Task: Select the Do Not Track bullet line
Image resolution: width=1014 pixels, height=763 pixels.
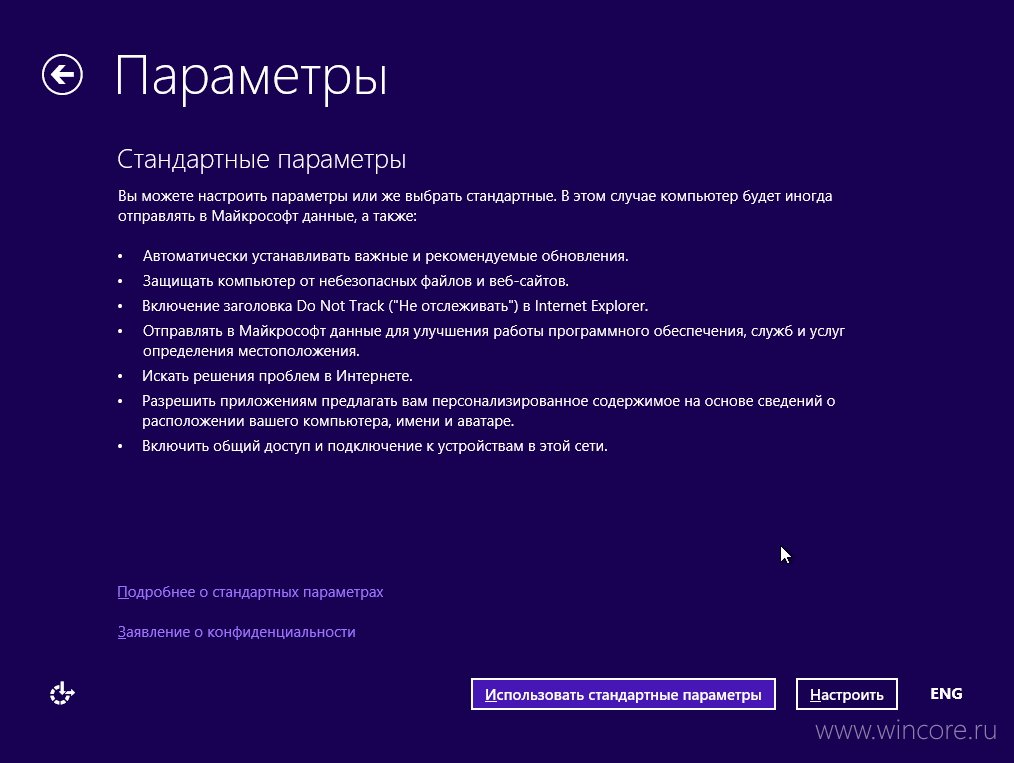Action: click(395, 306)
